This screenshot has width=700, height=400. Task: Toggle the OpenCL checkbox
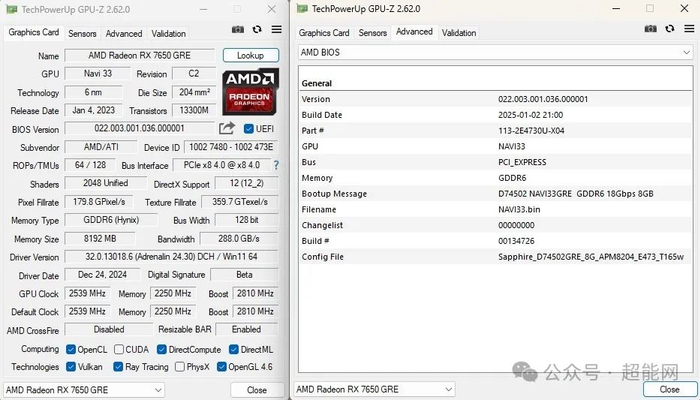71,349
